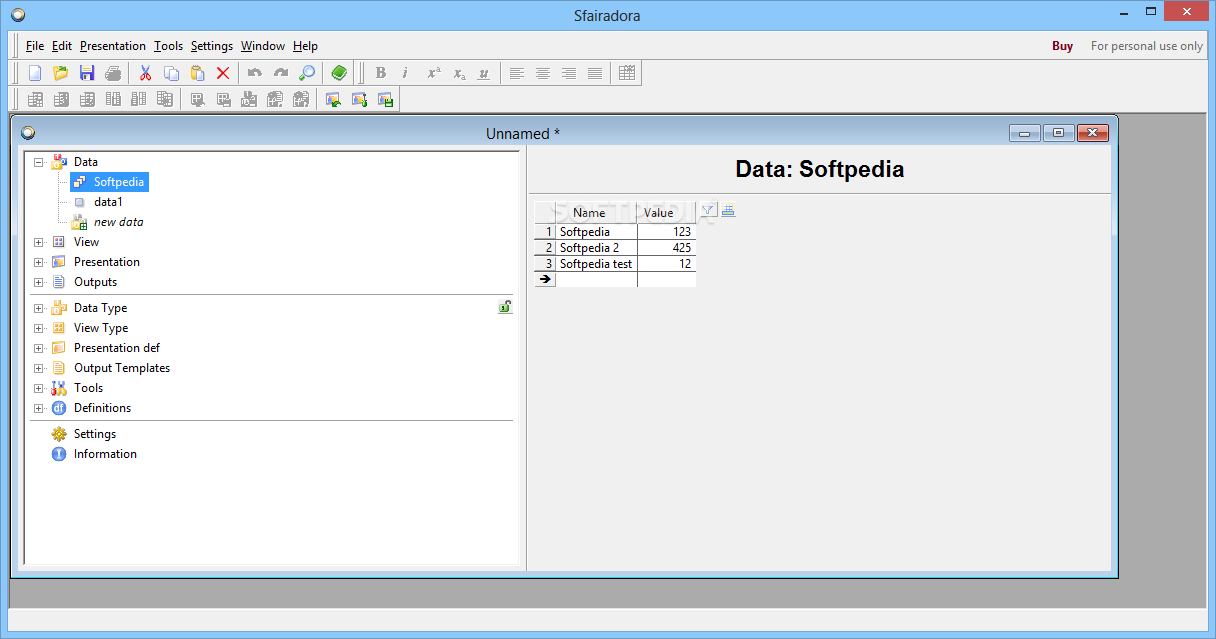This screenshot has height=639, width=1216.
Task: Open the Settings menu
Action: 212,46
